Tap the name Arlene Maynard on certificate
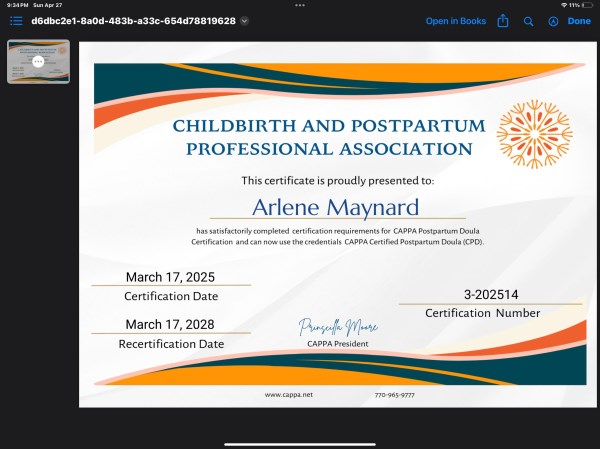600x449 pixels. tap(334, 207)
